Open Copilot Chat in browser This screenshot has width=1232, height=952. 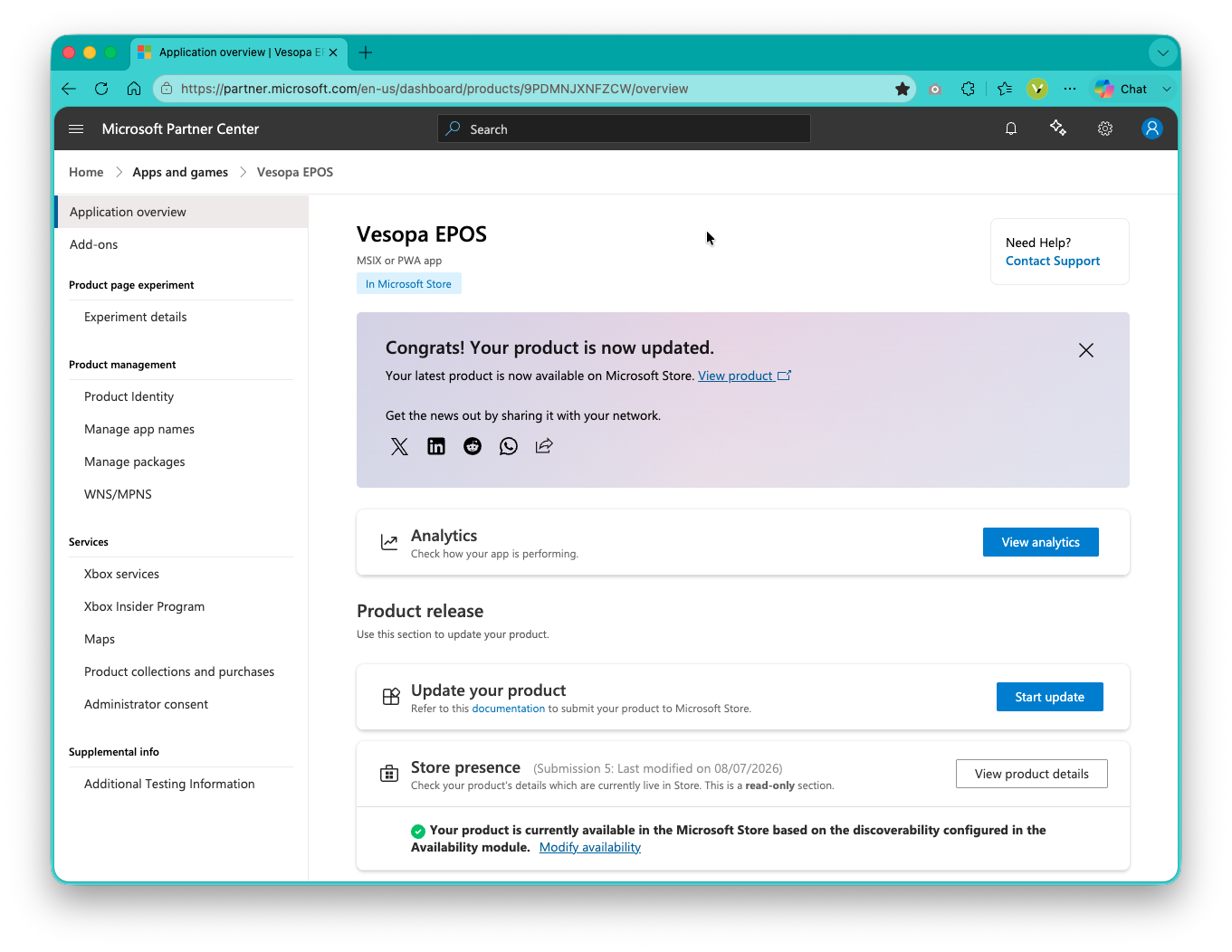pyautogui.click(x=1121, y=89)
